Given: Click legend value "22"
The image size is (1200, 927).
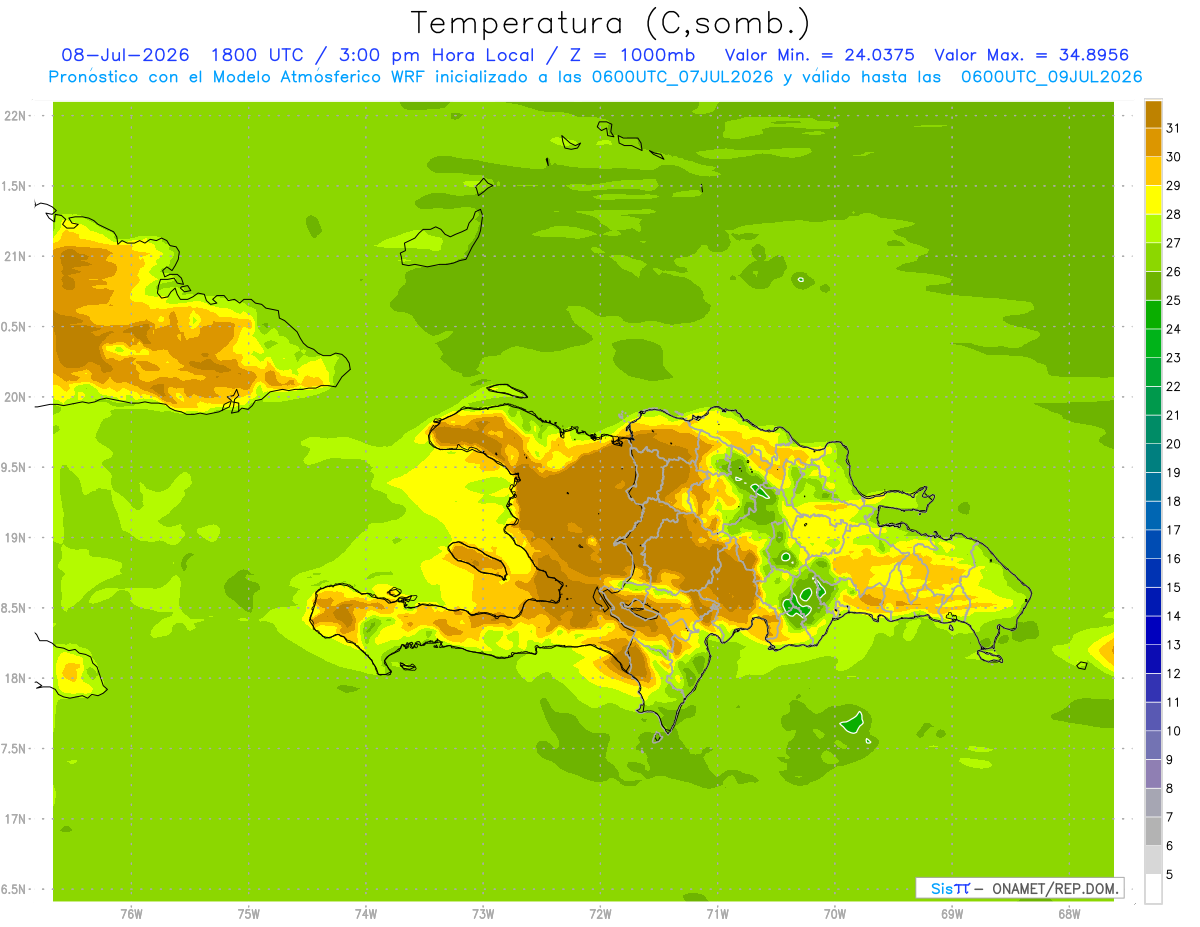Looking at the screenshot, I should click(1173, 387).
